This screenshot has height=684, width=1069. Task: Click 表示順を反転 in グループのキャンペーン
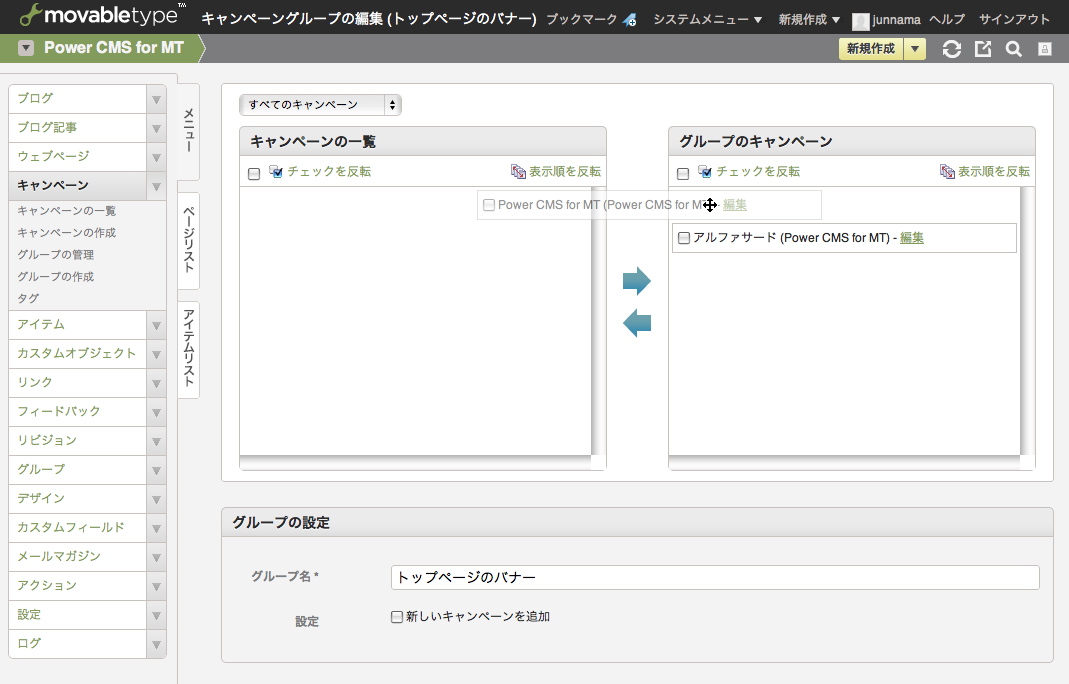(x=993, y=172)
